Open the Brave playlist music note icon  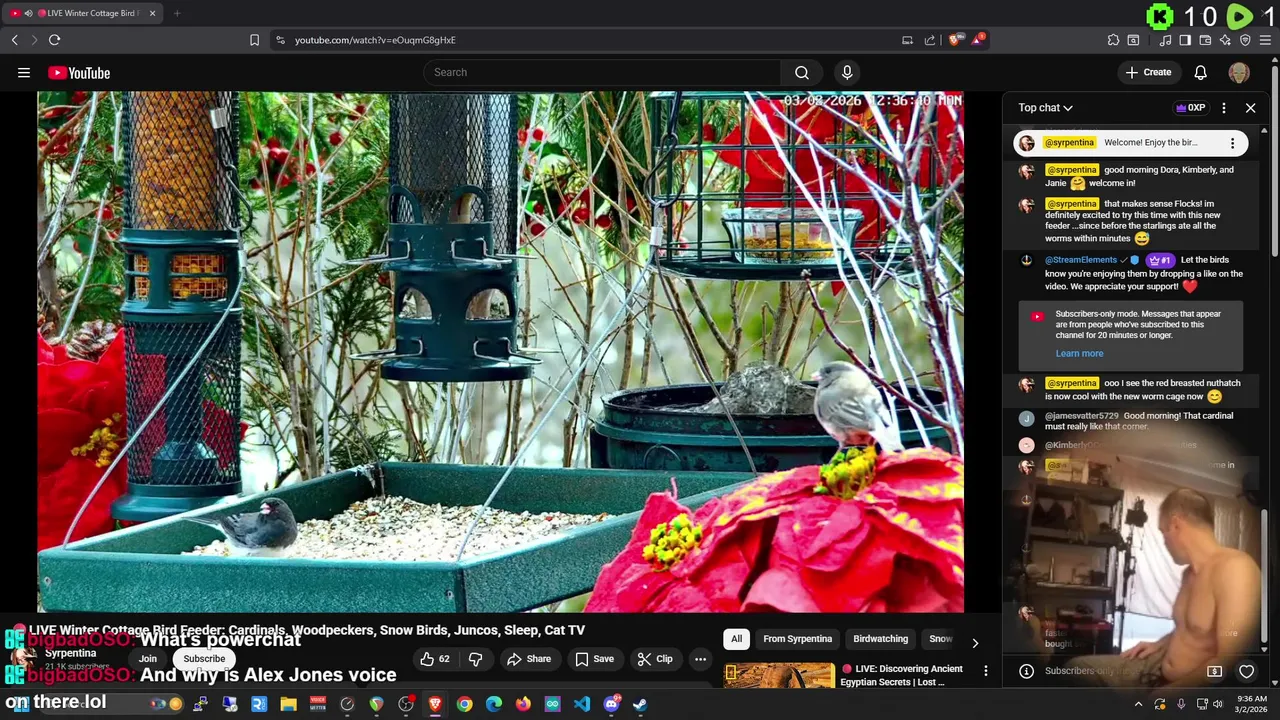pyautogui.click(x=1165, y=40)
